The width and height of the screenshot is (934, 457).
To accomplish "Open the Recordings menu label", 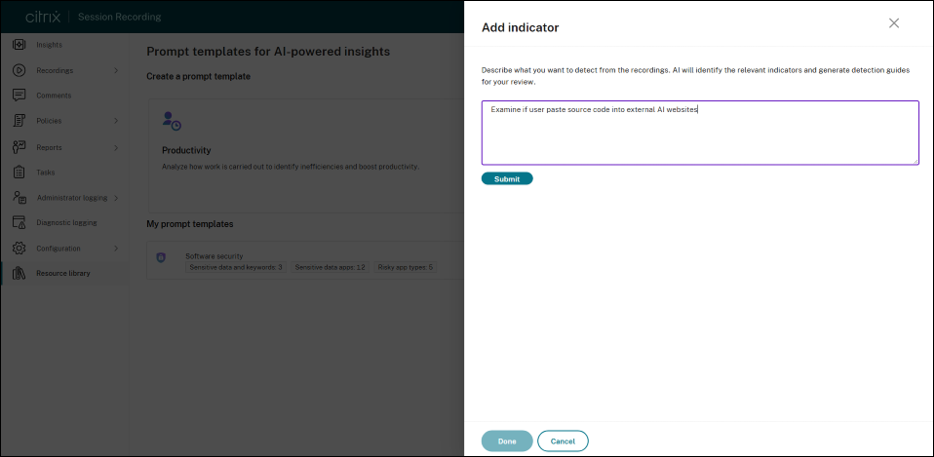I will (55, 70).
